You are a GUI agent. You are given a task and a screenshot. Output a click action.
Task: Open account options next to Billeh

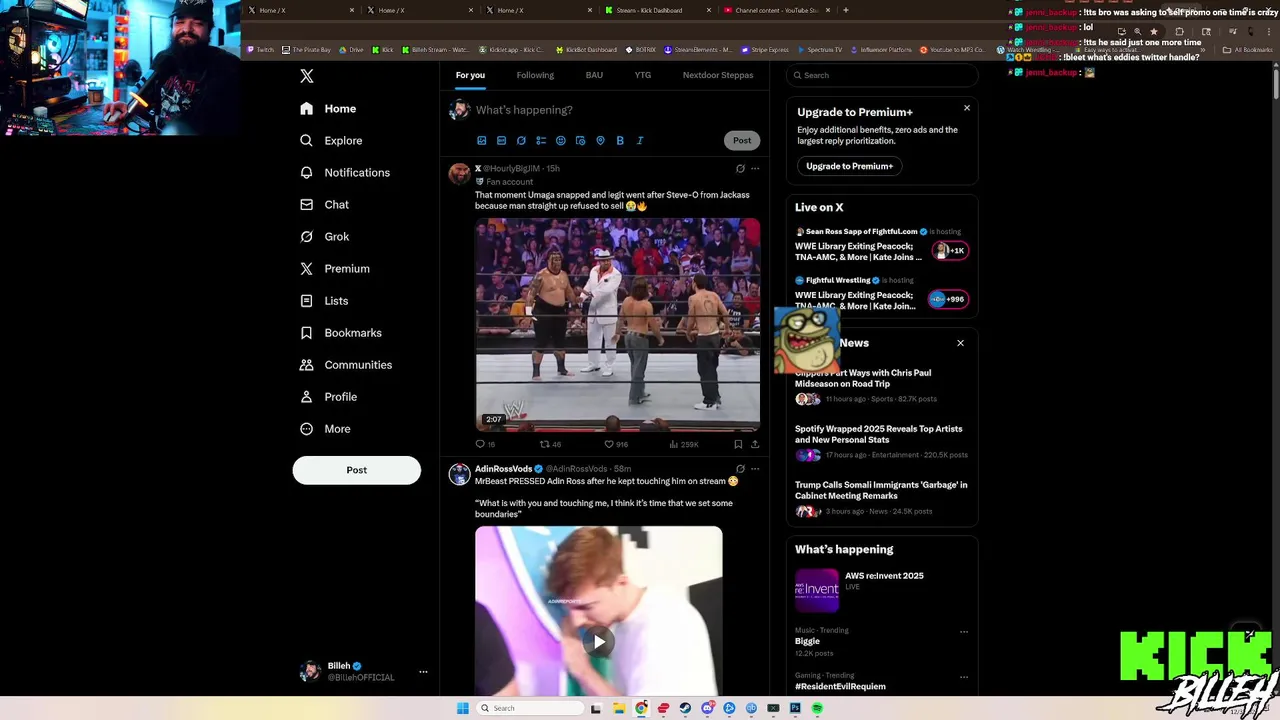pyautogui.click(x=423, y=671)
